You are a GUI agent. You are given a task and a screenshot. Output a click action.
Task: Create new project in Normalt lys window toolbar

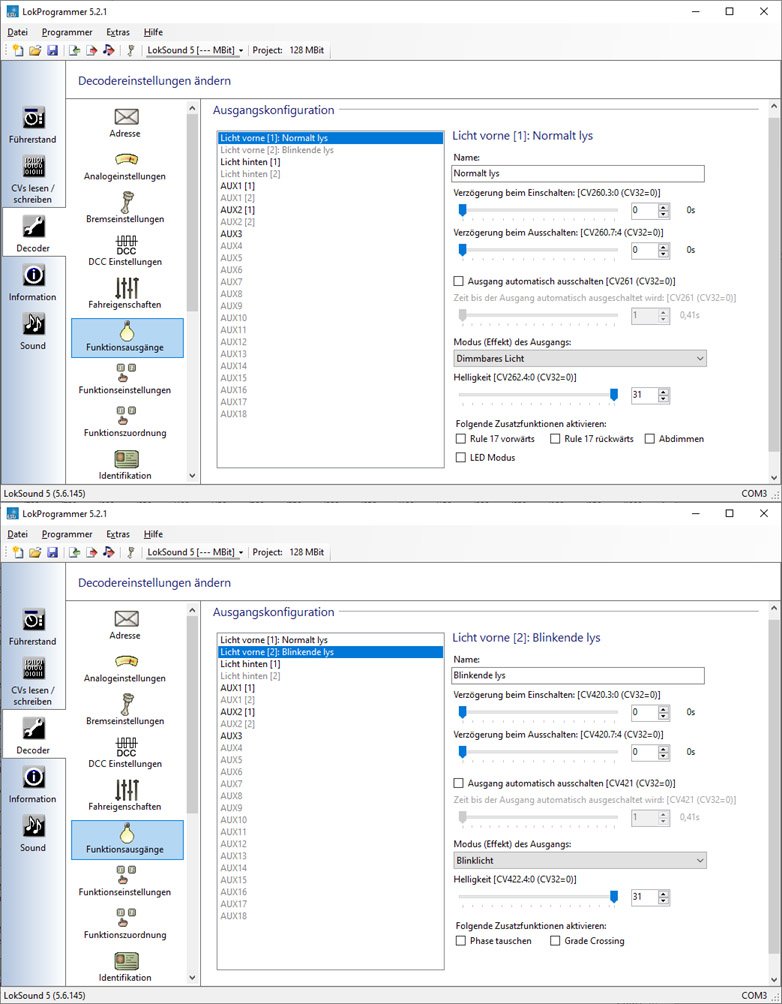(x=18, y=50)
